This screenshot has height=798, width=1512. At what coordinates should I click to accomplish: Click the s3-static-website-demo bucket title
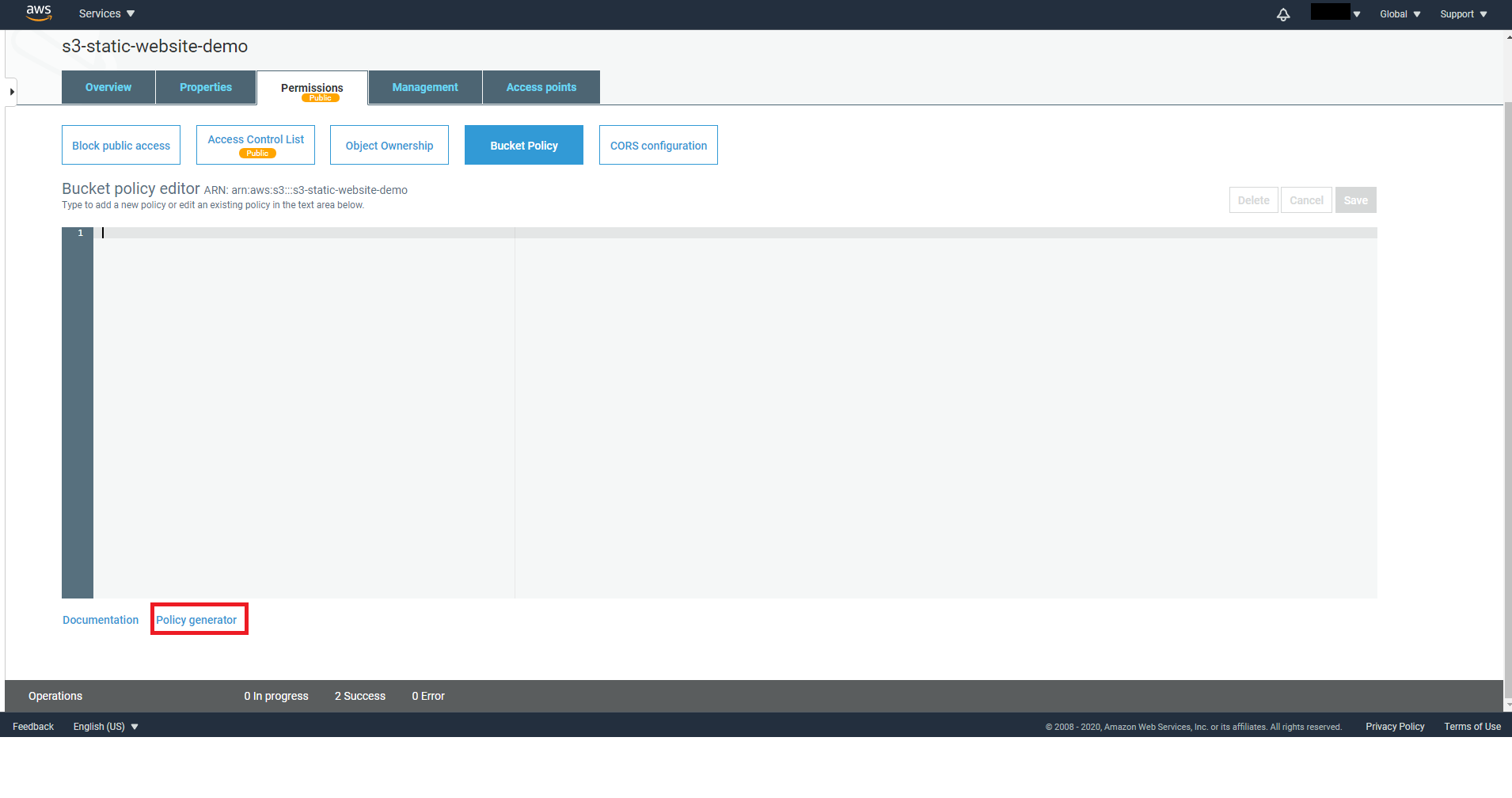[x=155, y=46]
